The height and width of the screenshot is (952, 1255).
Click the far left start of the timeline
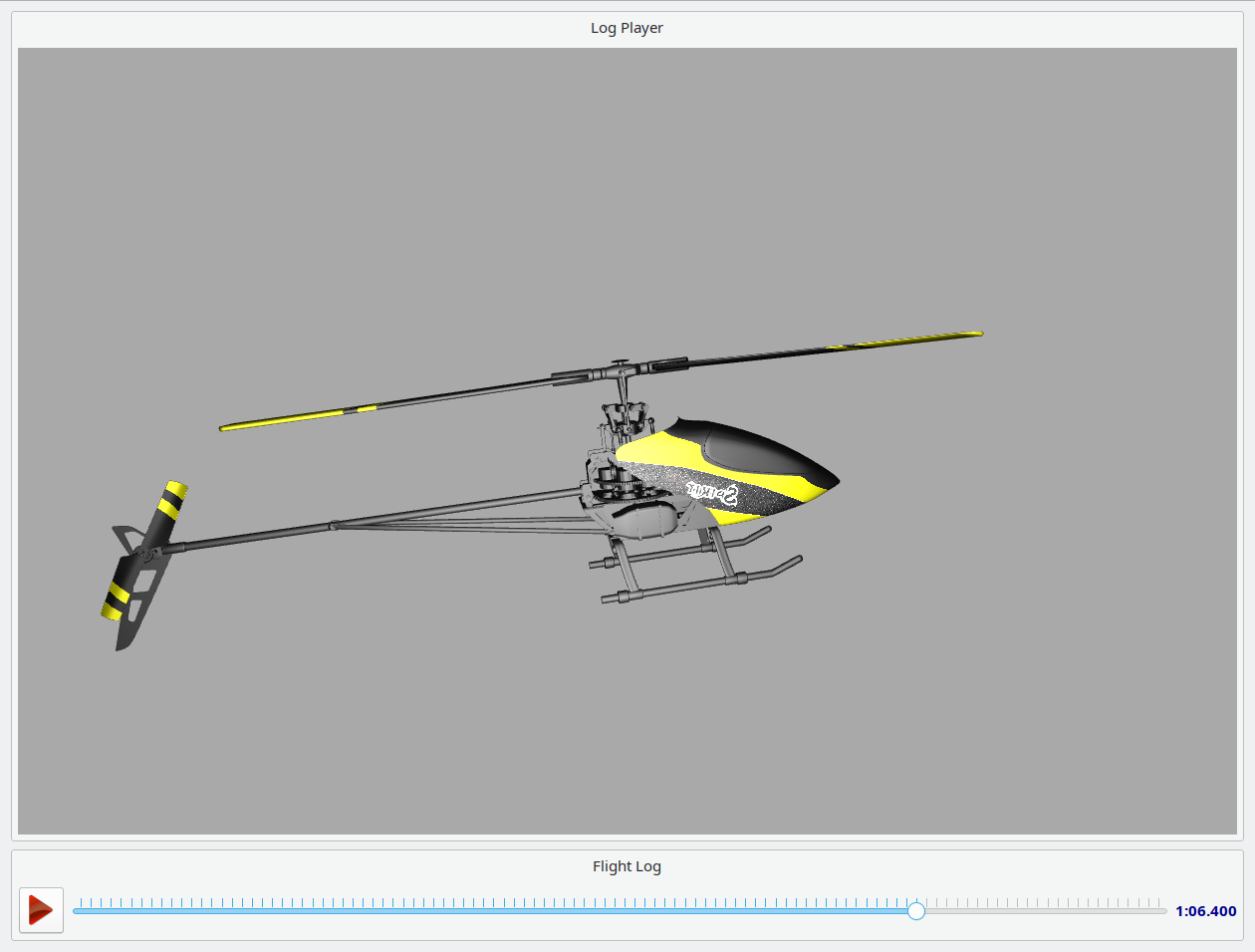pyautogui.click(x=76, y=910)
